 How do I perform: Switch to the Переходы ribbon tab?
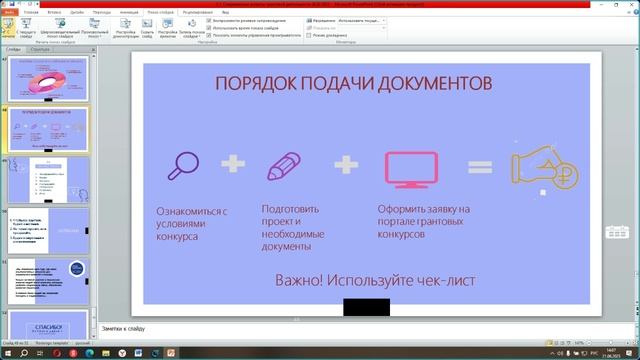point(101,12)
